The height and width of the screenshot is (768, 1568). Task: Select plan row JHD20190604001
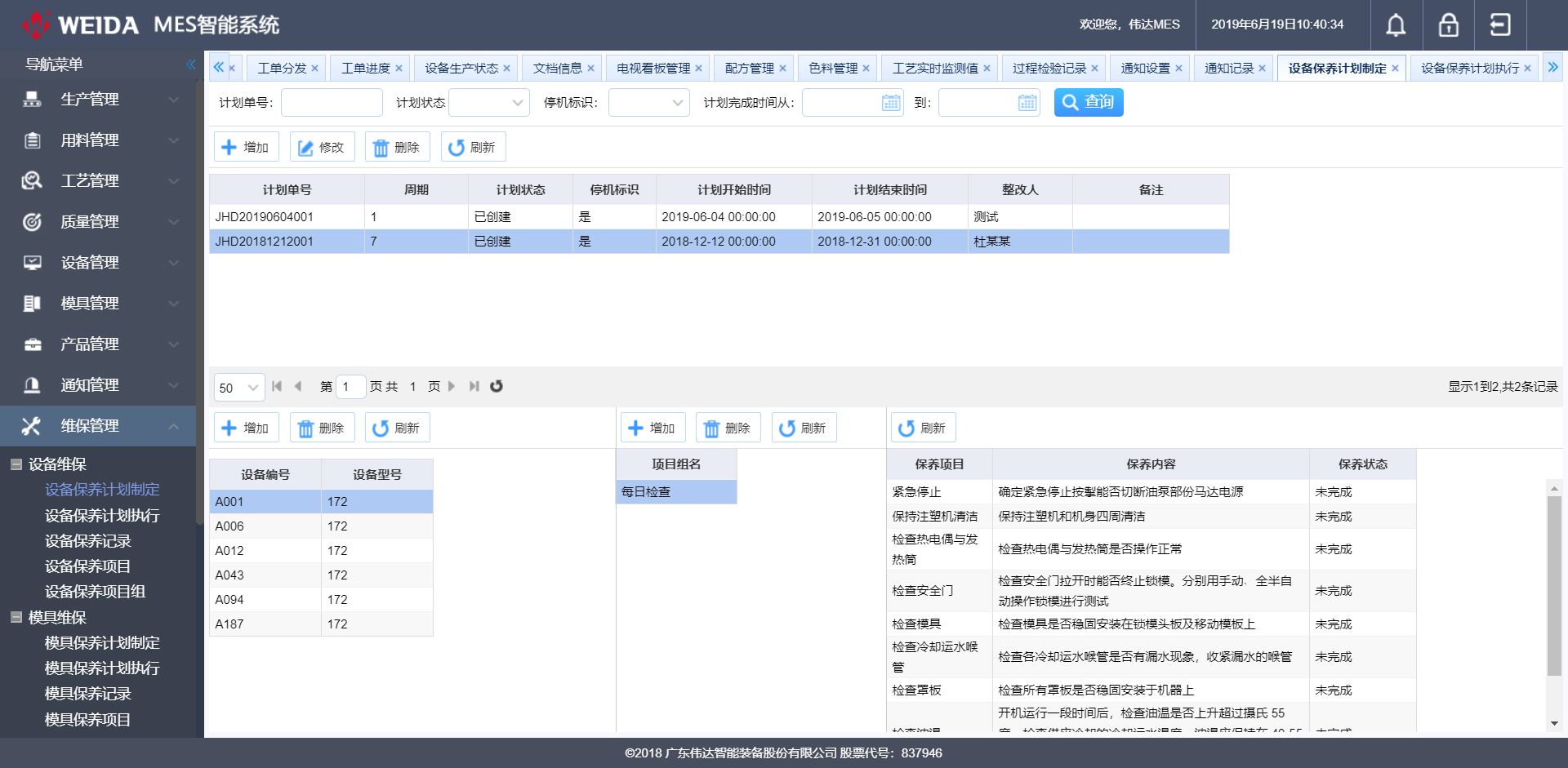pyautogui.click(x=286, y=217)
